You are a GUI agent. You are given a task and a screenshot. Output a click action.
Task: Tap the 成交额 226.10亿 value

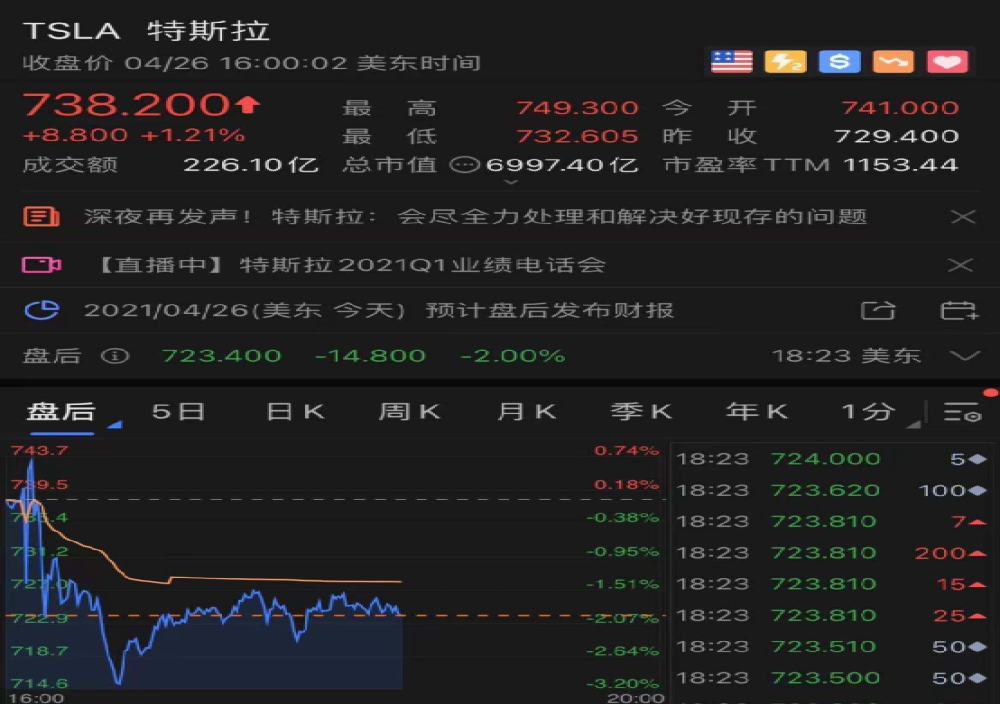[x=251, y=165]
